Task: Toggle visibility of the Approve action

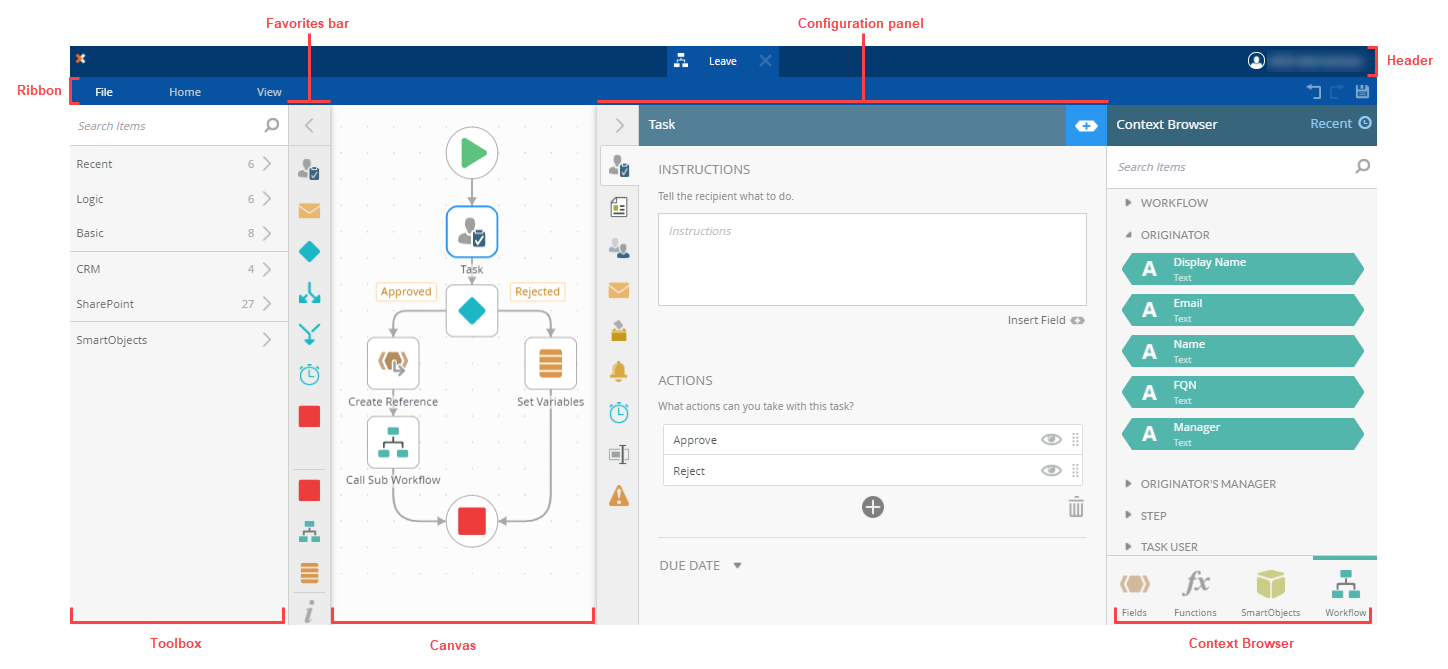Action: [1050, 440]
